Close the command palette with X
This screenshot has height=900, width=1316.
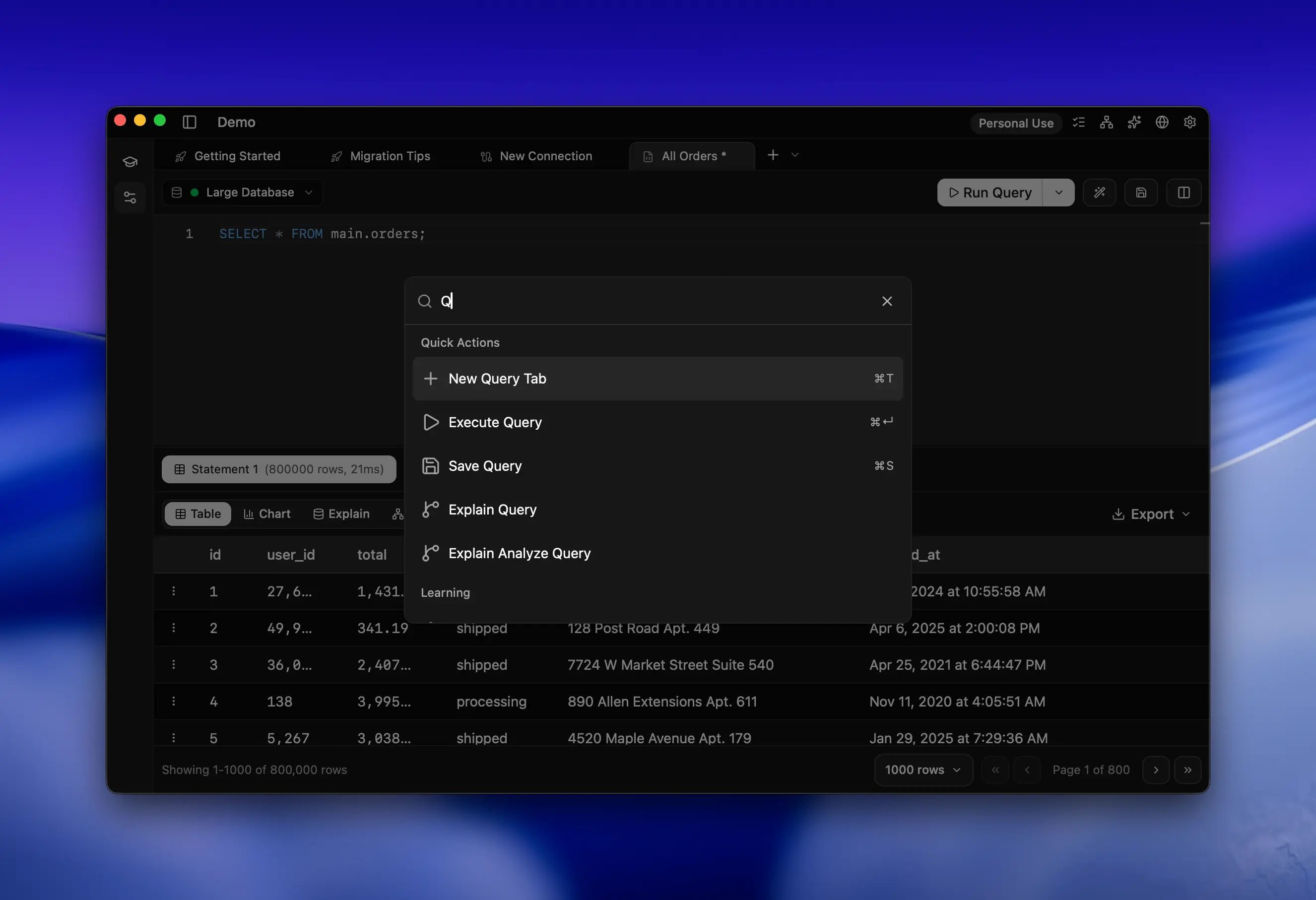pos(887,301)
